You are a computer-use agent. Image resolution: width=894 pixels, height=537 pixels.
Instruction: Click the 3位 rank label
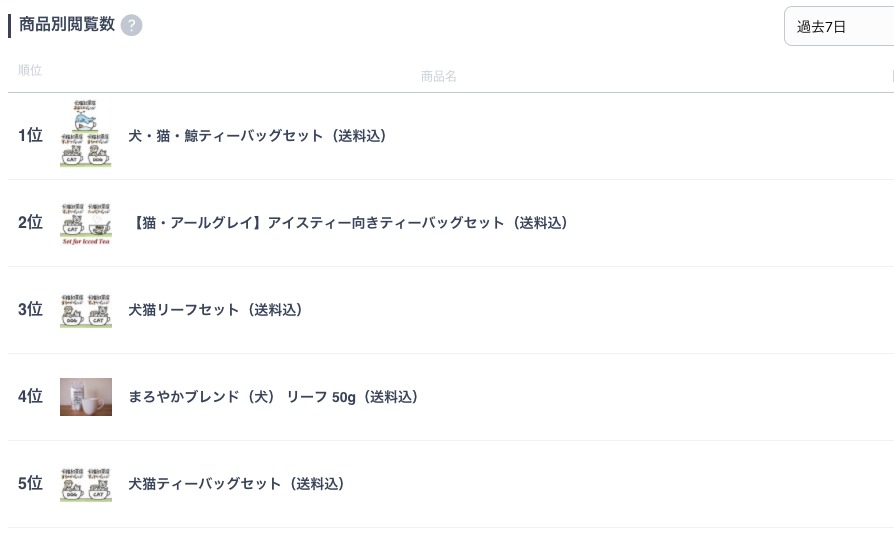point(30,310)
